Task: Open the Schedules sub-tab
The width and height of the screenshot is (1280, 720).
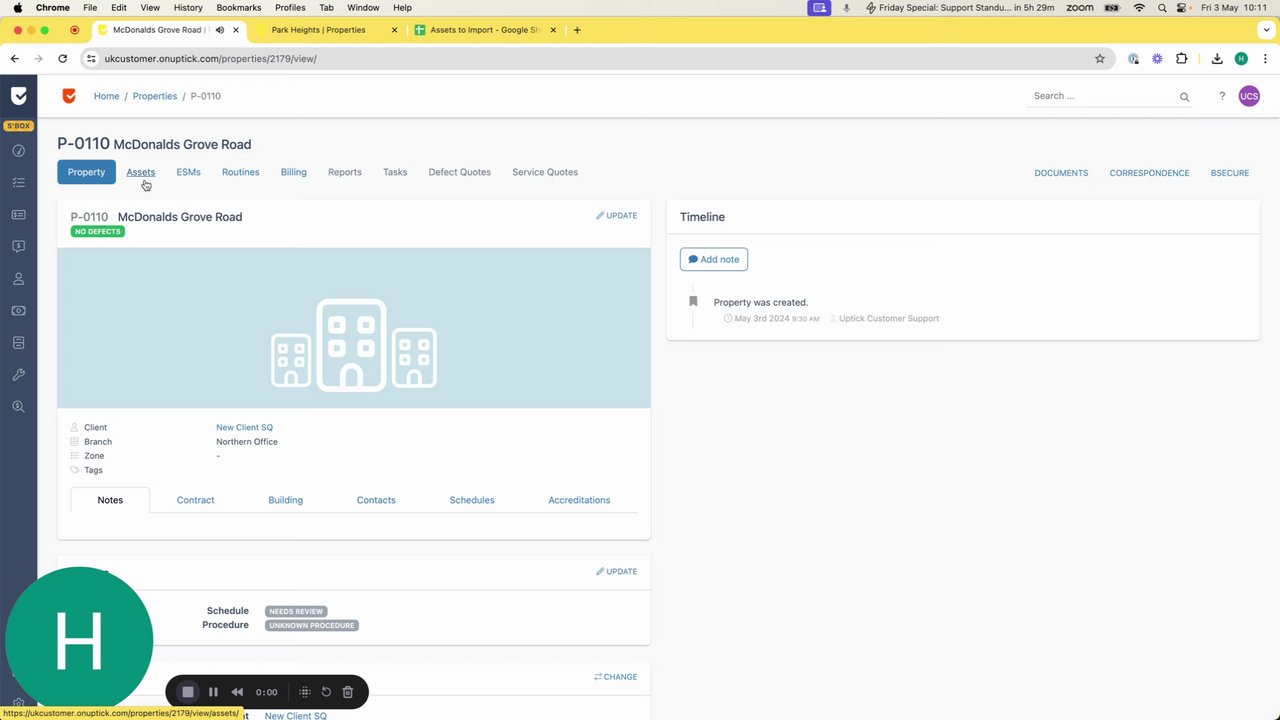Action: click(x=472, y=500)
